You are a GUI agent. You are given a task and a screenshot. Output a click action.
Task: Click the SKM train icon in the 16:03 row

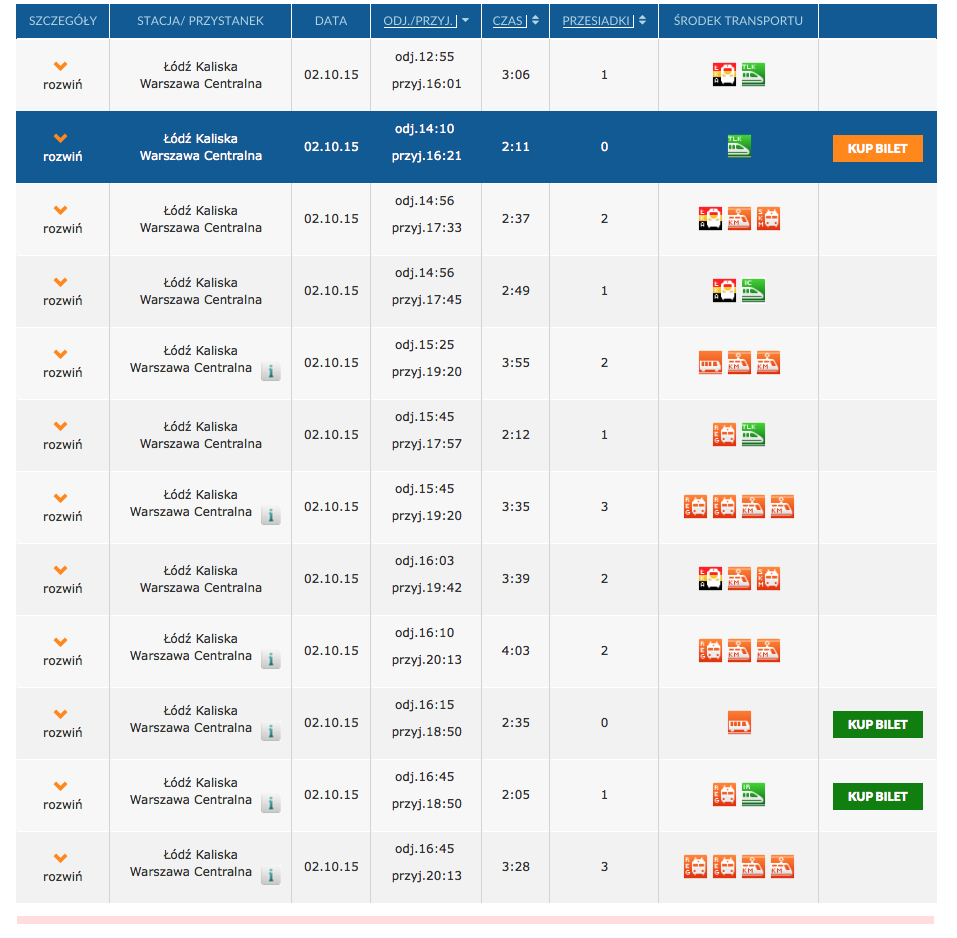tap(768, 579)
